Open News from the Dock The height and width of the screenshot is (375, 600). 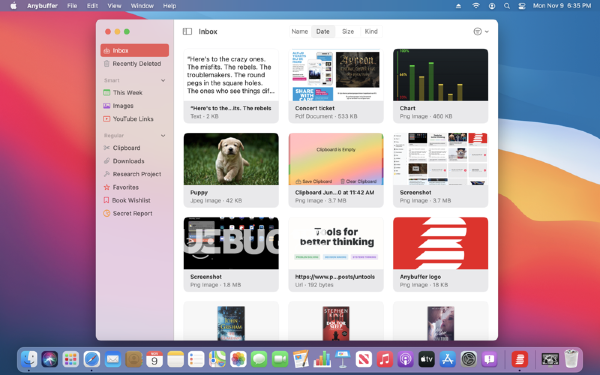tap(364, 359)
